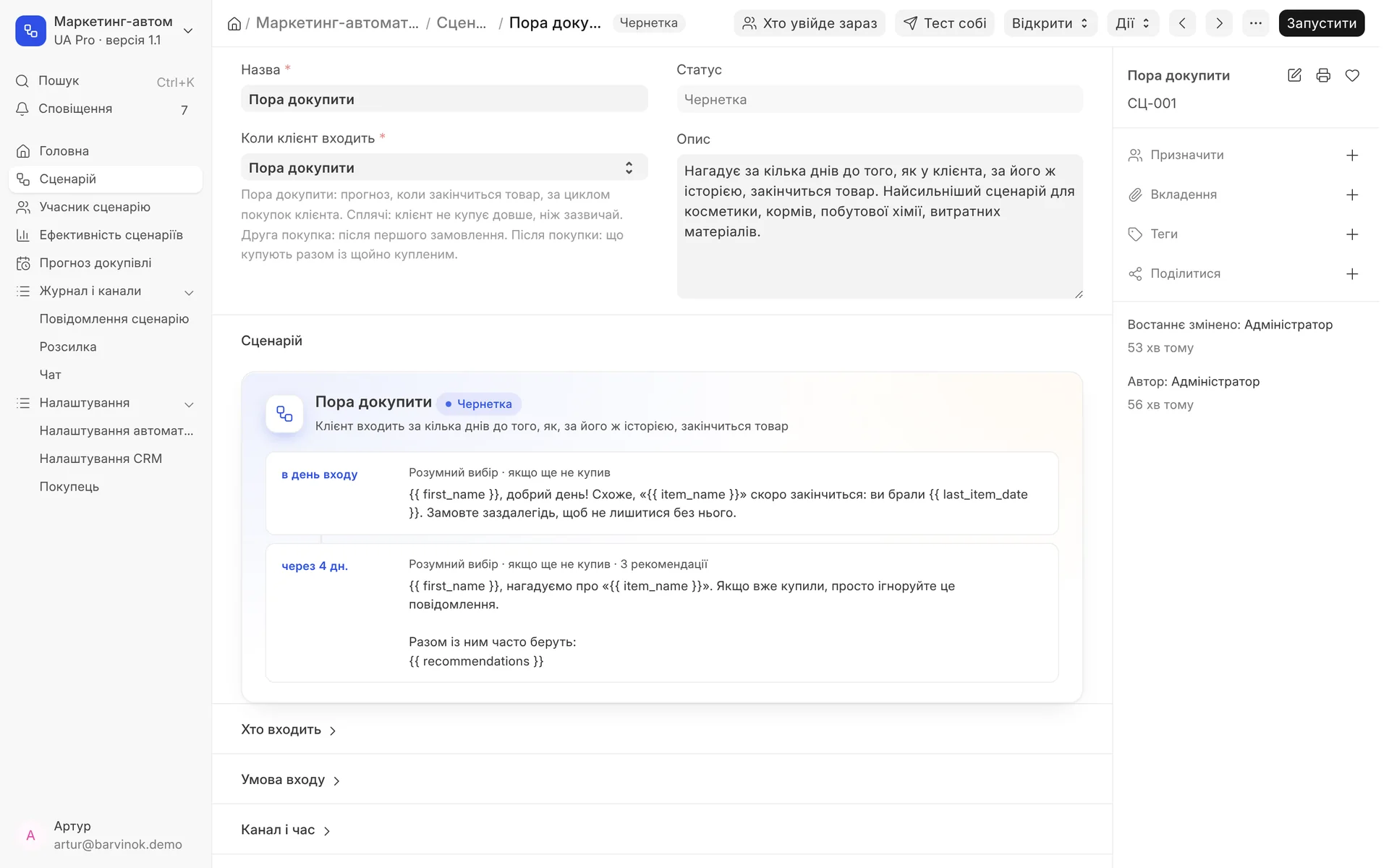Viewport: 1389px width, 868px height.
Task: Collapse the Налаштування sidebar group
Action: click(189, 404)
